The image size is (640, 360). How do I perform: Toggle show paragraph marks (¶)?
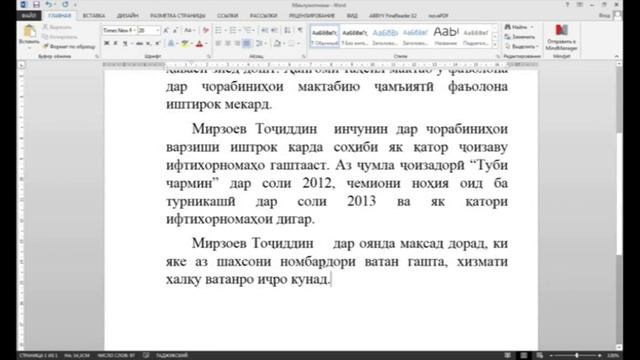tap(300, 31)
